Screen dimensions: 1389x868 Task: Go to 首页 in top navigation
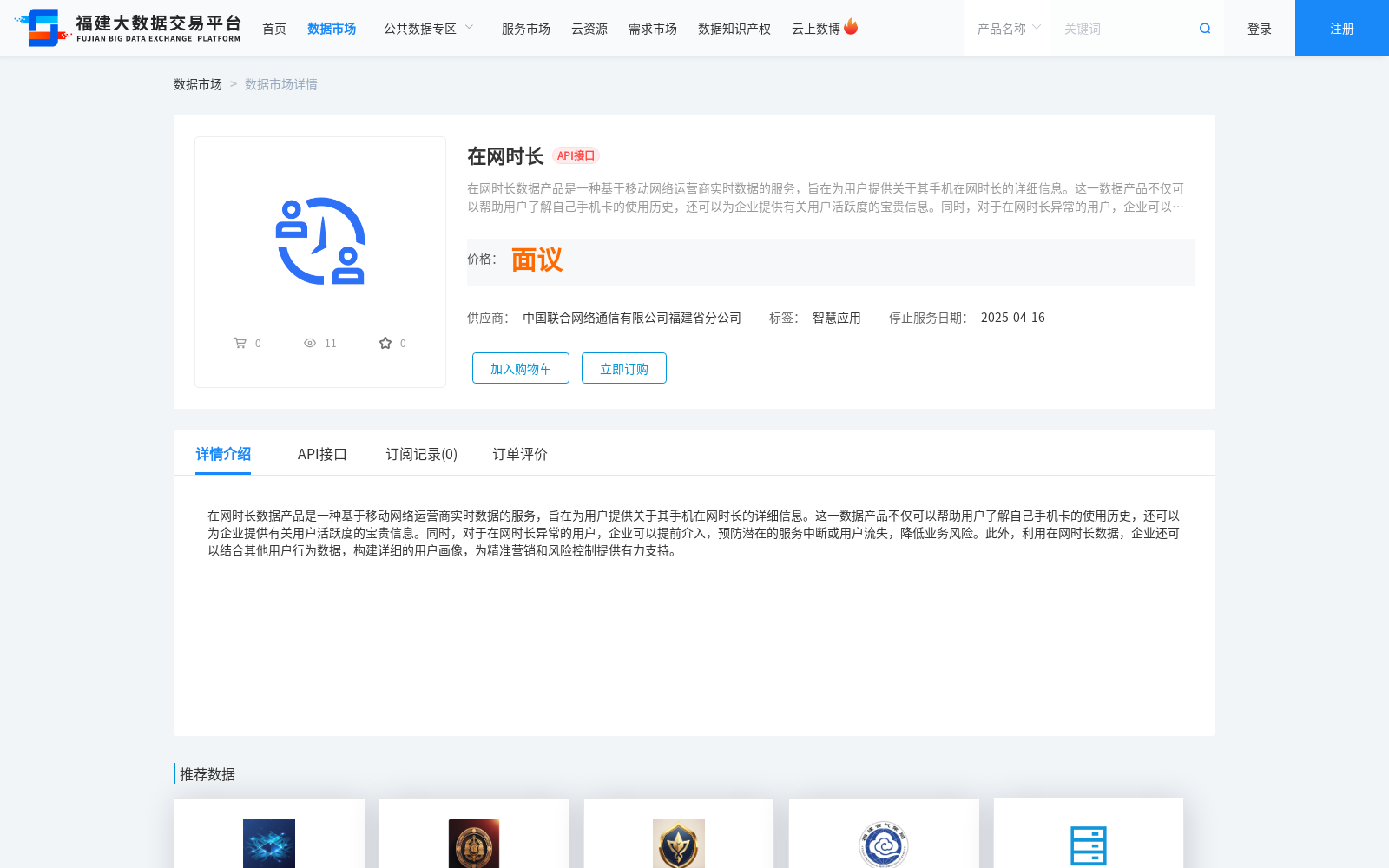click(274, 29)
